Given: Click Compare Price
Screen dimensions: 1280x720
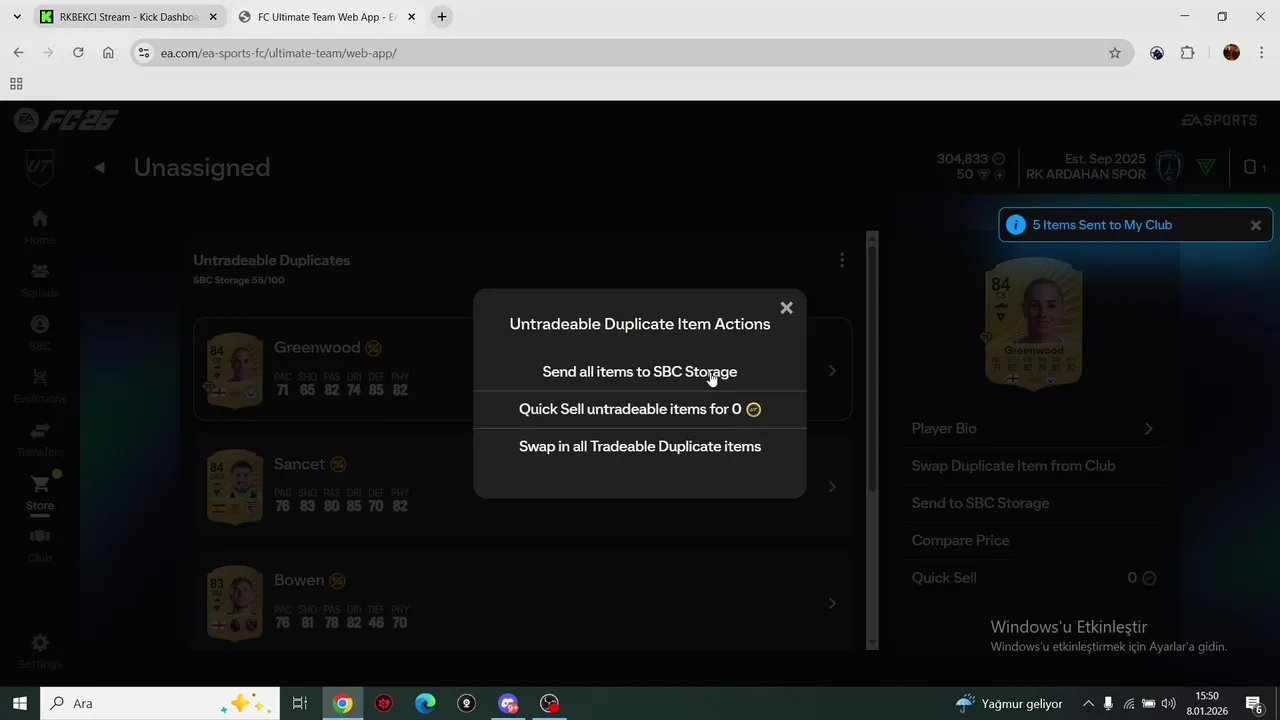Looking at the screenshot, I should pos(1033,541).
